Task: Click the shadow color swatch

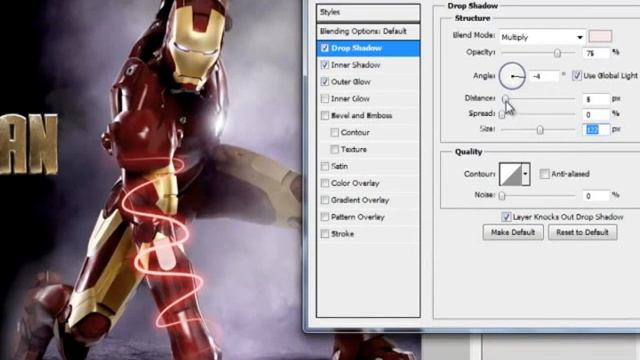Action: pos(600,36)
